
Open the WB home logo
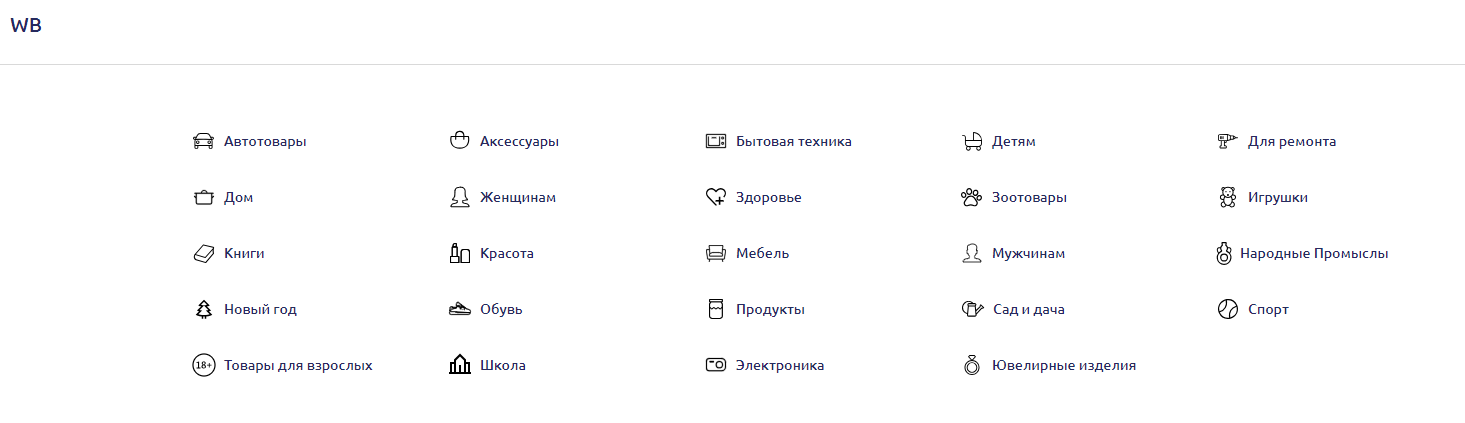tap(26, 26)
